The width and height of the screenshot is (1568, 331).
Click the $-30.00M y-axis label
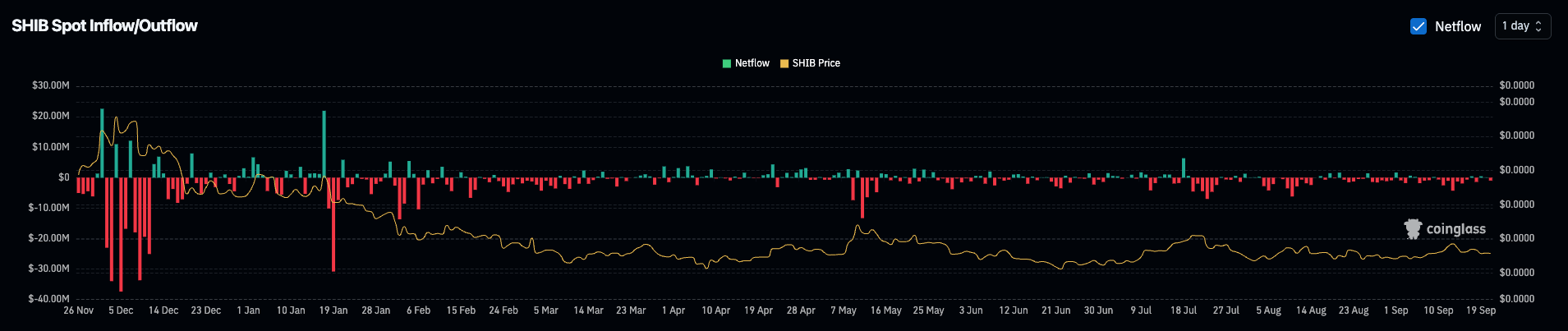coord(49,269)
